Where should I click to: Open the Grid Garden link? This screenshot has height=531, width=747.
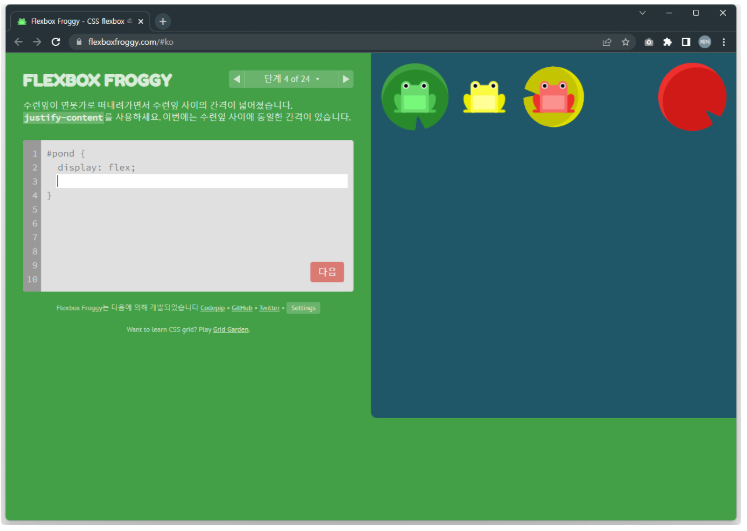(231, 330)
